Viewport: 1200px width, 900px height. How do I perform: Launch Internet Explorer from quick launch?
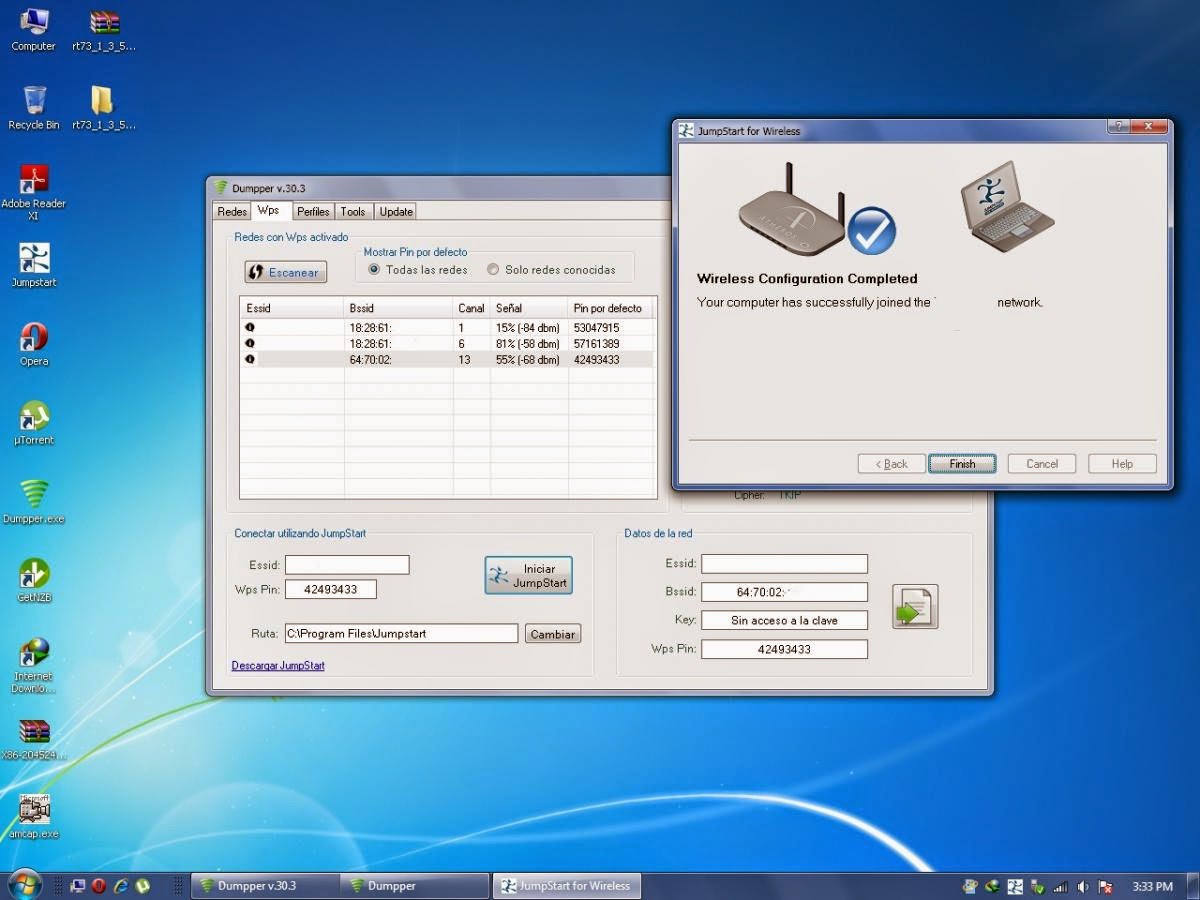pyautogui.click(x=121, y=885)
